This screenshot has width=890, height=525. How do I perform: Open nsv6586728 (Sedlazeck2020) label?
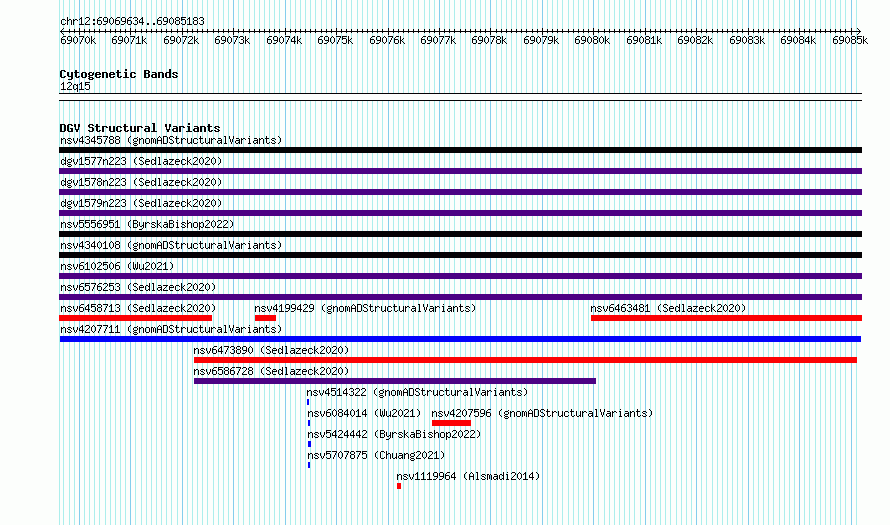(x=271, y=371)
